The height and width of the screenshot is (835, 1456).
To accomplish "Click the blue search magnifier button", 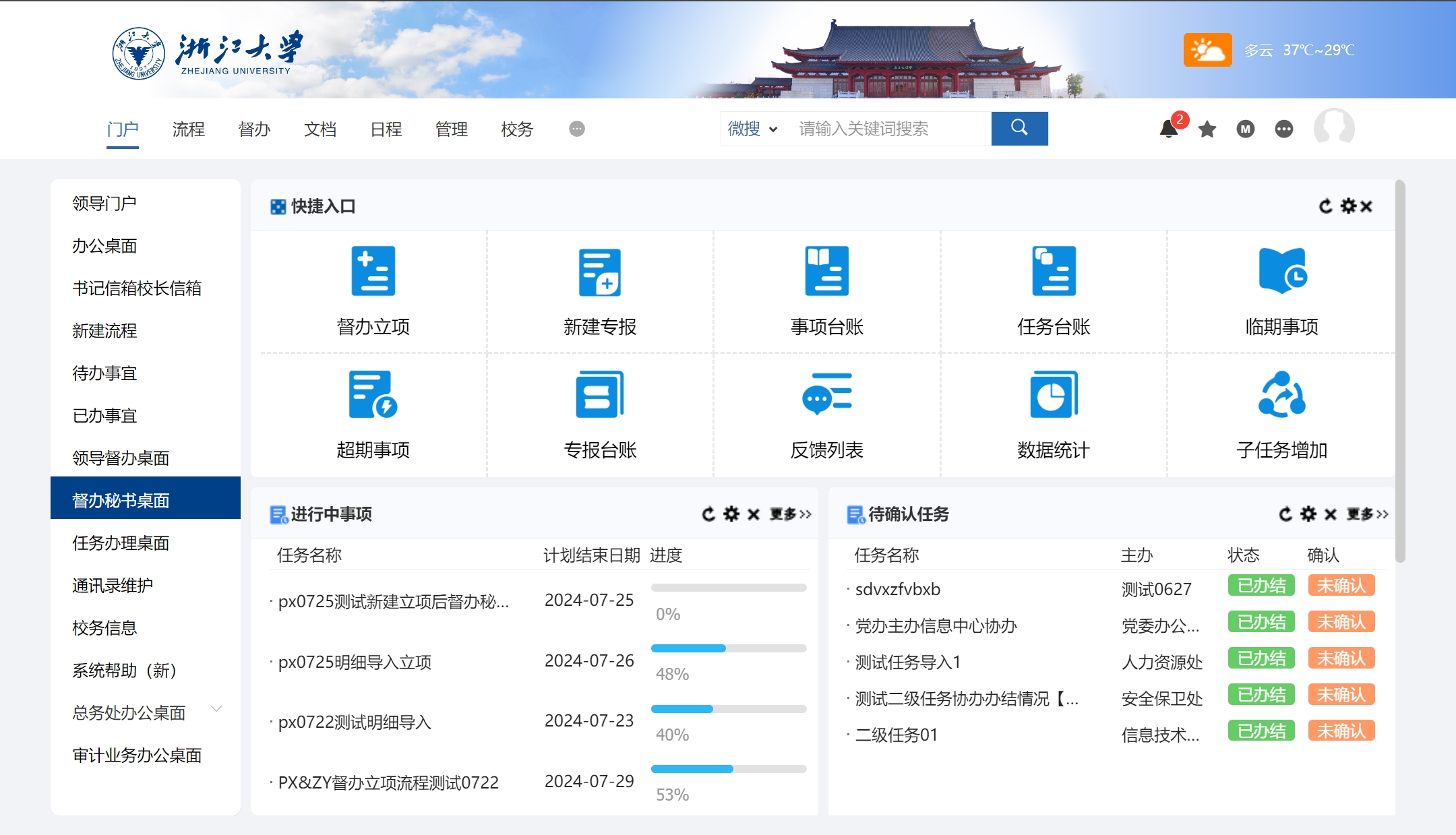I will coord(1019,129).
